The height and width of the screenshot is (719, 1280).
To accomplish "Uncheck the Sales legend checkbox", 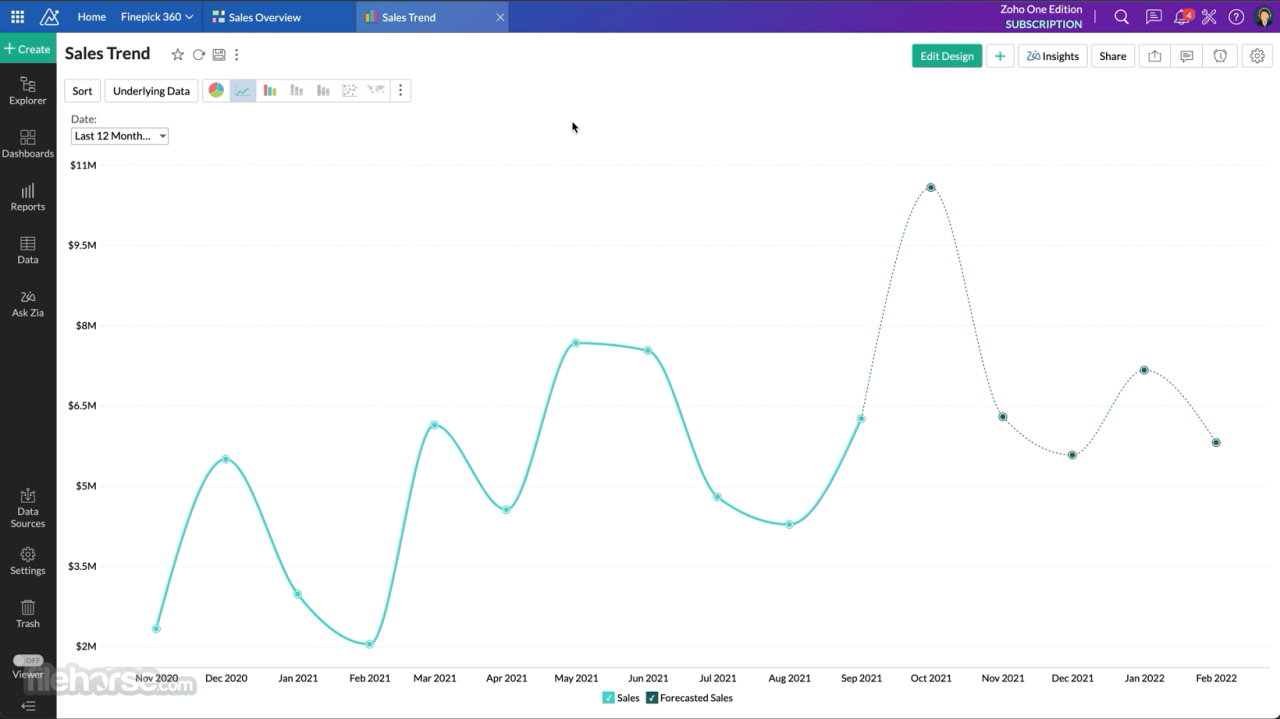I will 607,697.
